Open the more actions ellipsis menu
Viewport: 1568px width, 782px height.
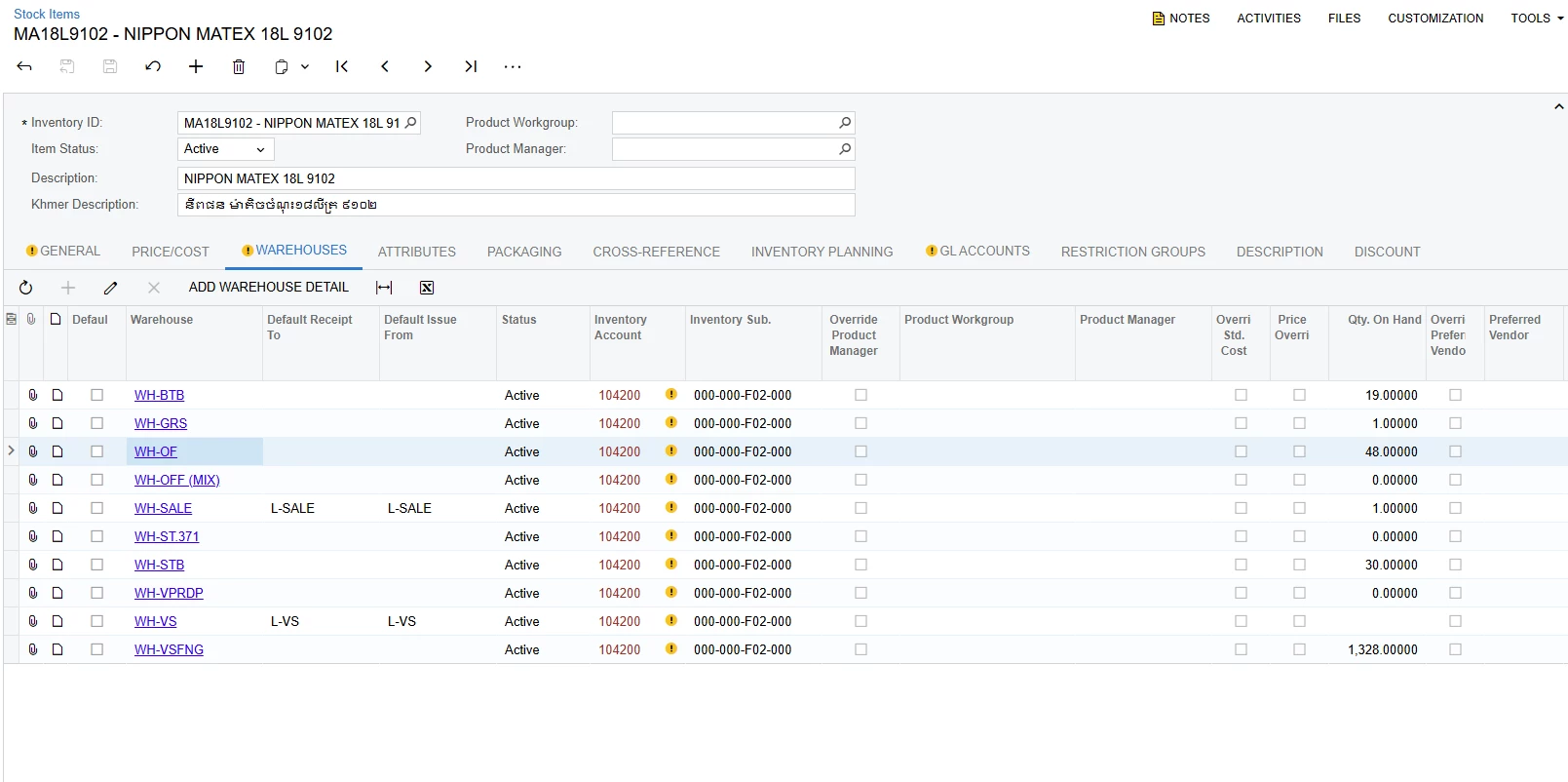(513, 66)
